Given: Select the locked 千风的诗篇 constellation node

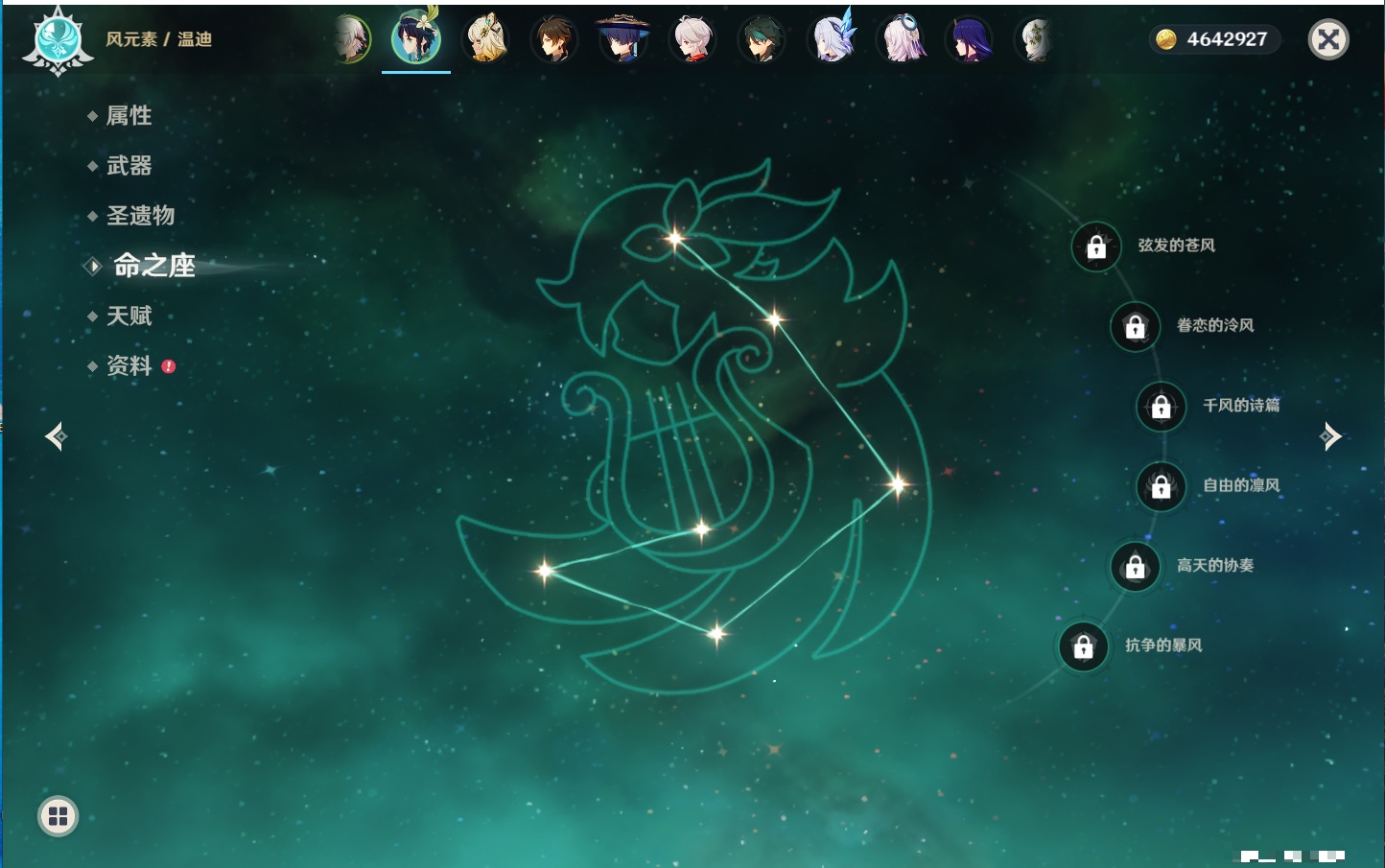Looking at the screenshot, I should 1162,407.
